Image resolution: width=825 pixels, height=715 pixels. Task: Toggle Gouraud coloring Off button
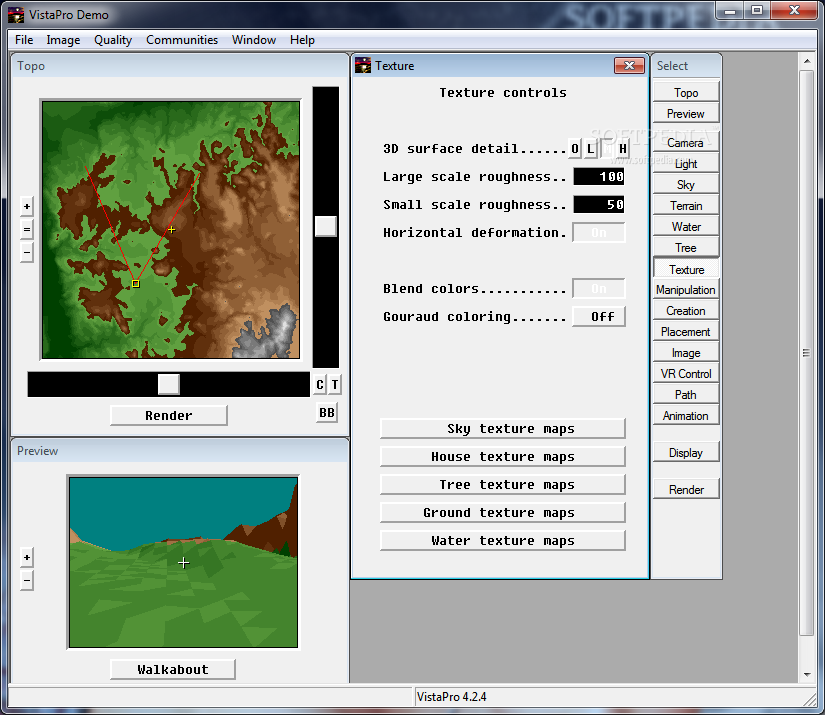pyautogui.click(x=599, y=317)
